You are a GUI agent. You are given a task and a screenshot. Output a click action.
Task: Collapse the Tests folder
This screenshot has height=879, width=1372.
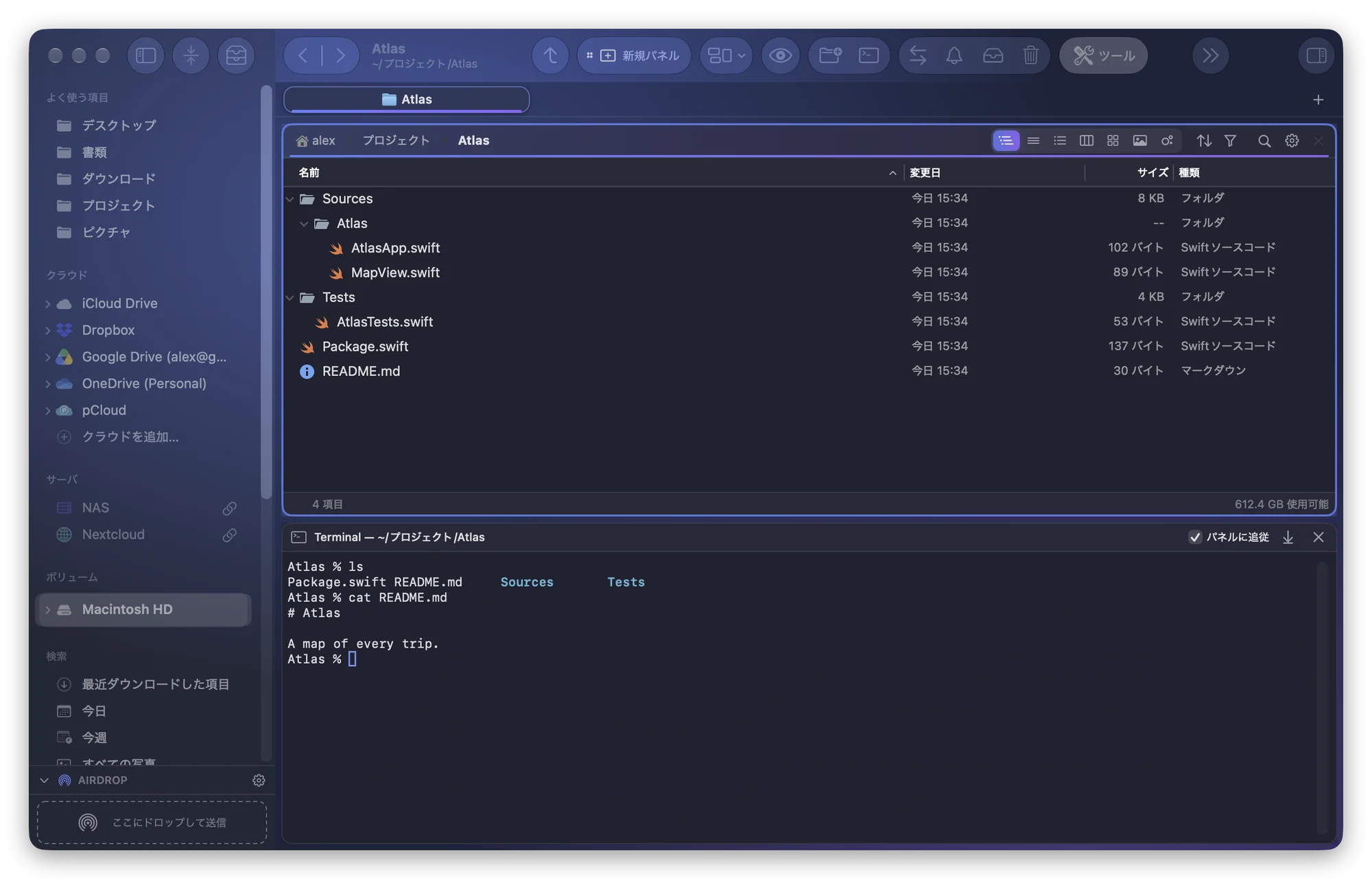click(x=290, y=298)
